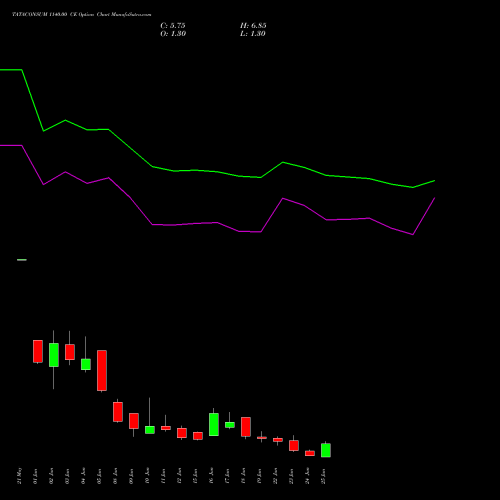Select the red candle for 18 Jun
The height and width of the screenshot is (500, 500).
(x=246, y=427)
